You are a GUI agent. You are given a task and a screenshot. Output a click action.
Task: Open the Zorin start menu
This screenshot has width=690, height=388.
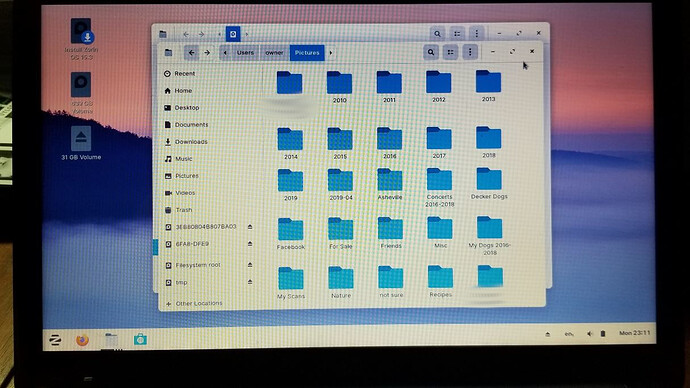[x=55, y=340]
